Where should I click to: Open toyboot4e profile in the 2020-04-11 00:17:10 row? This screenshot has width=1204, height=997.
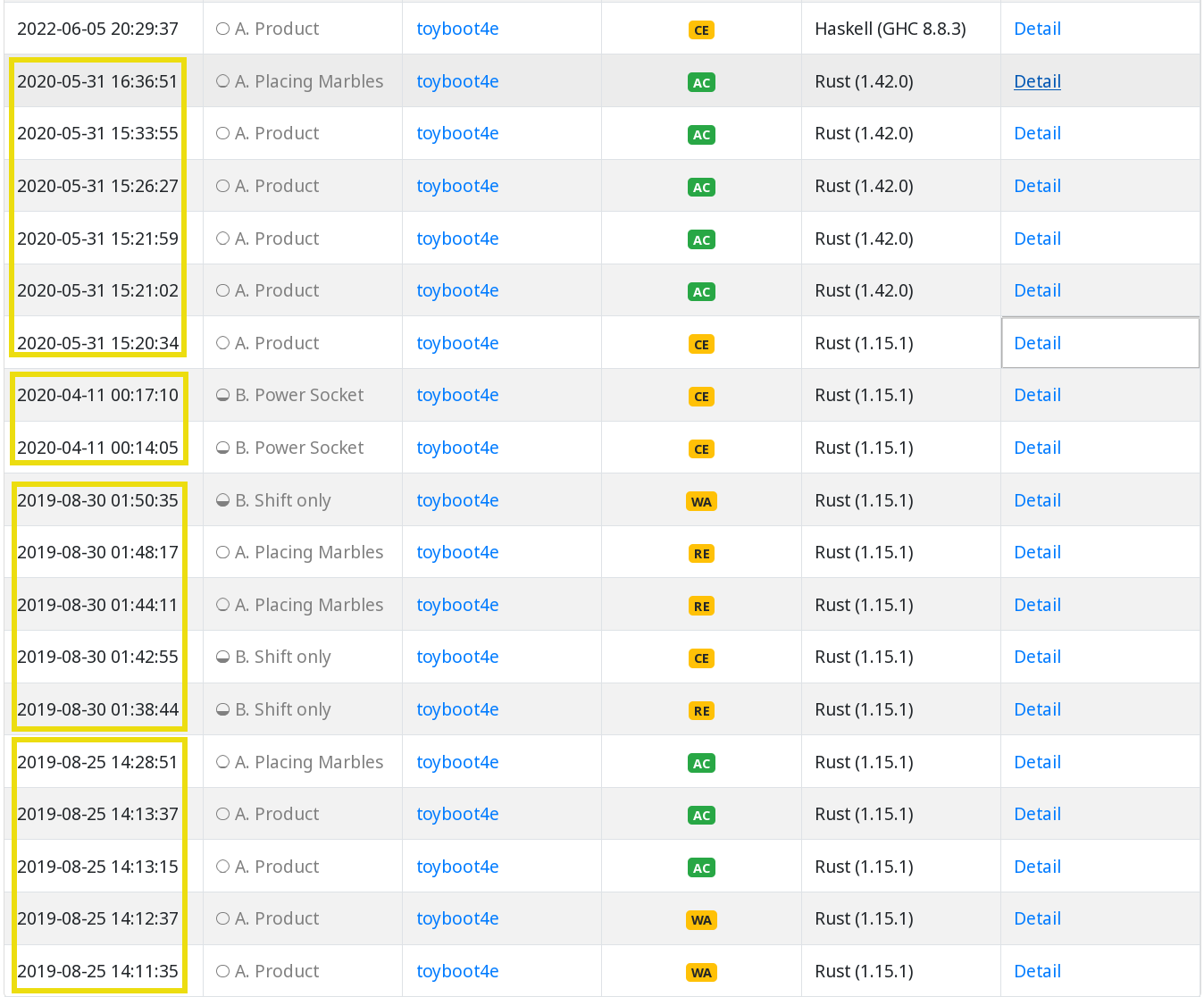[x=457, y=395]
